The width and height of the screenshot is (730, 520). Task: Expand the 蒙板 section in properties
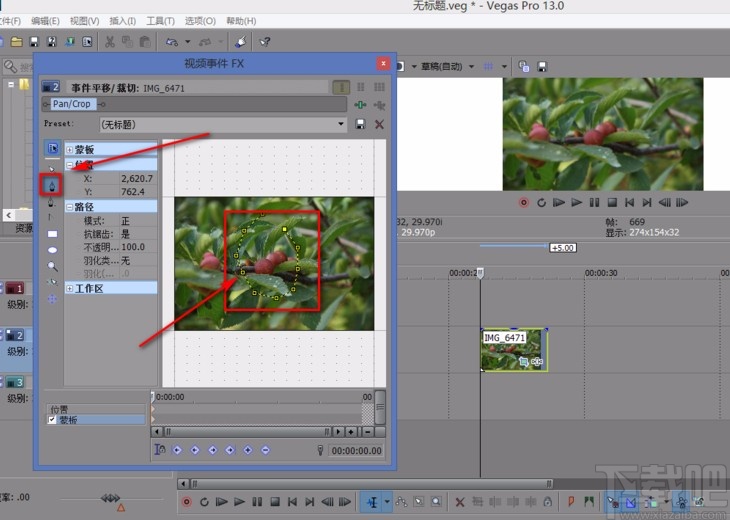point(70,149)
